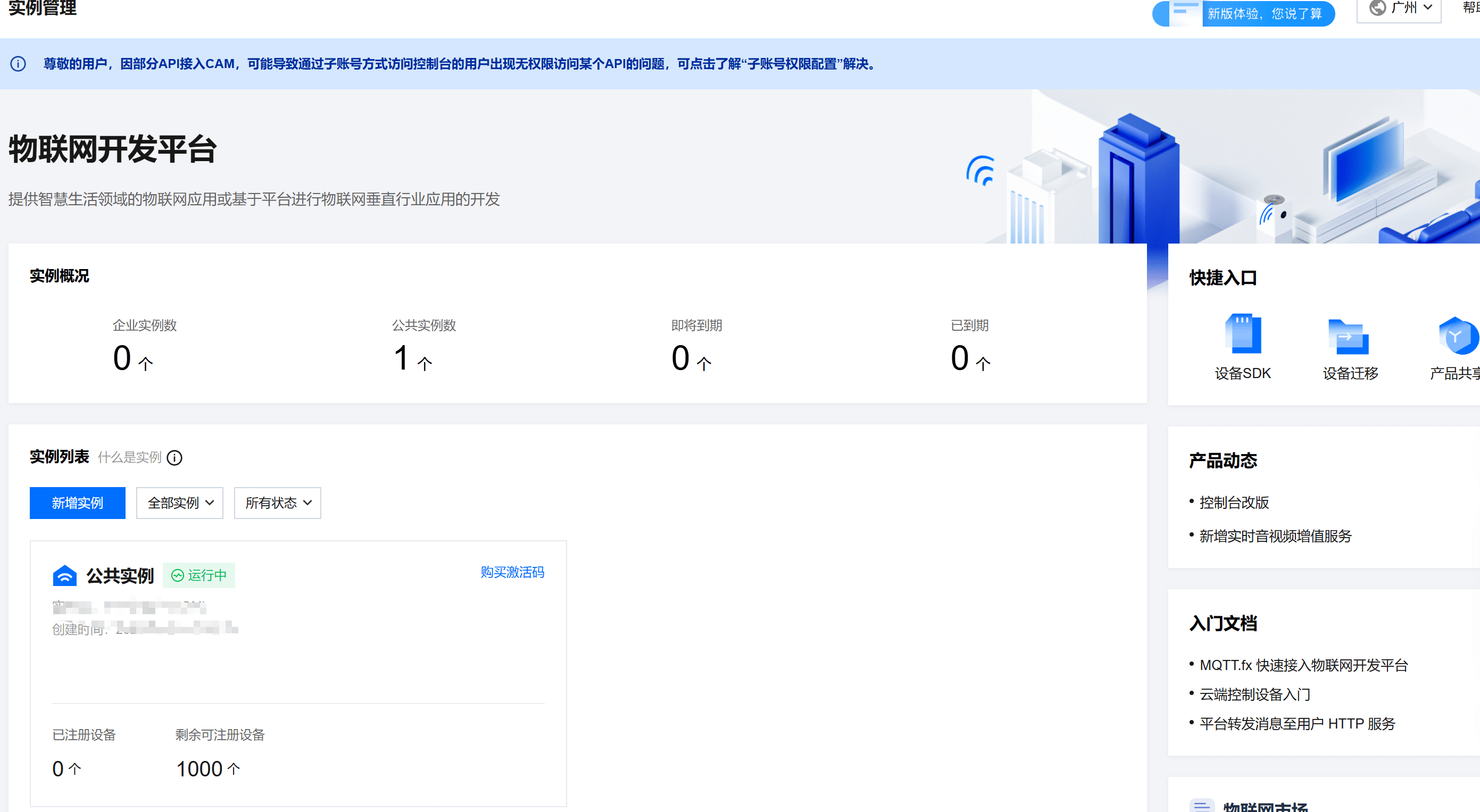Open the 设备迁移 folder icon
Screen dimensions: 1480x812
pyautogui.click(x=1349, y=337)
